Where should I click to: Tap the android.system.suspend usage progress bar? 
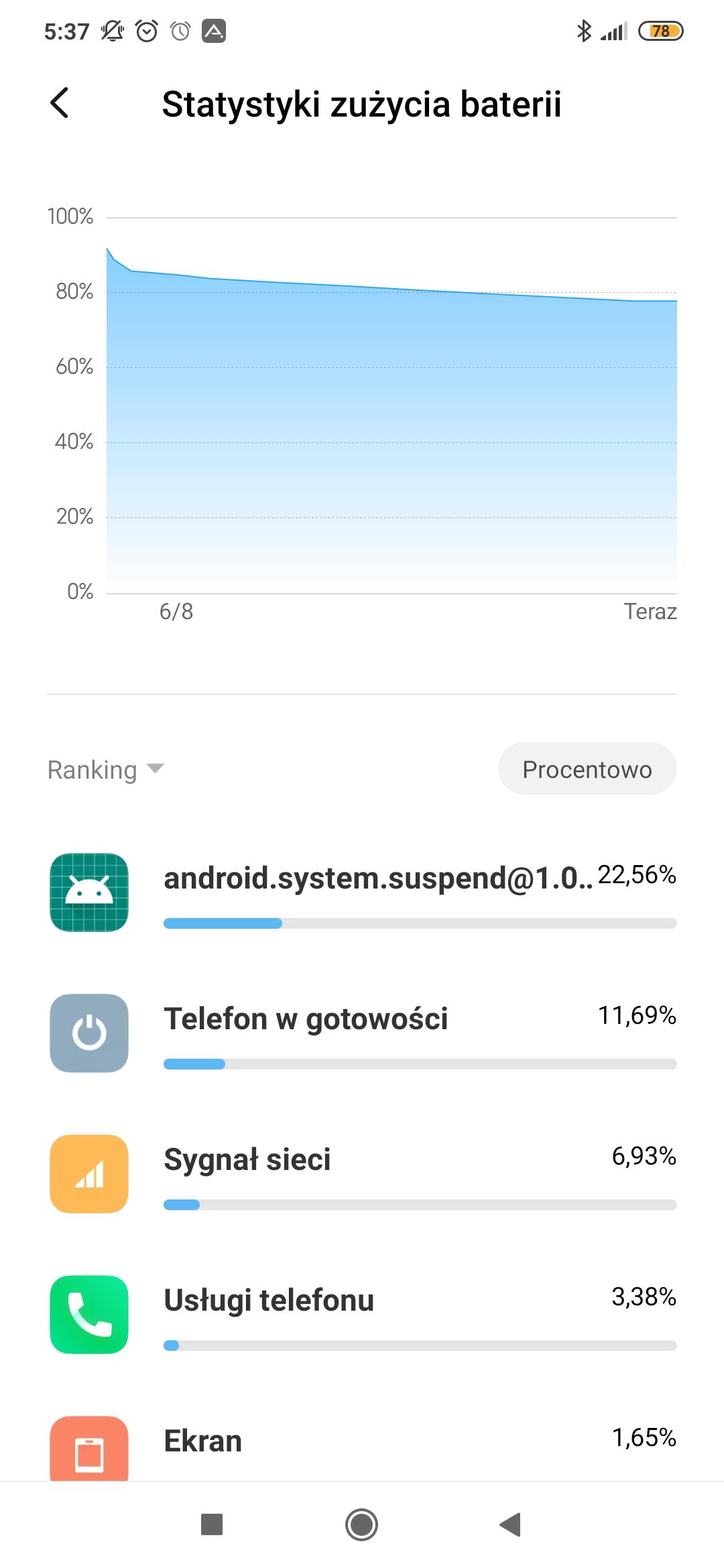tap(420, 923)
